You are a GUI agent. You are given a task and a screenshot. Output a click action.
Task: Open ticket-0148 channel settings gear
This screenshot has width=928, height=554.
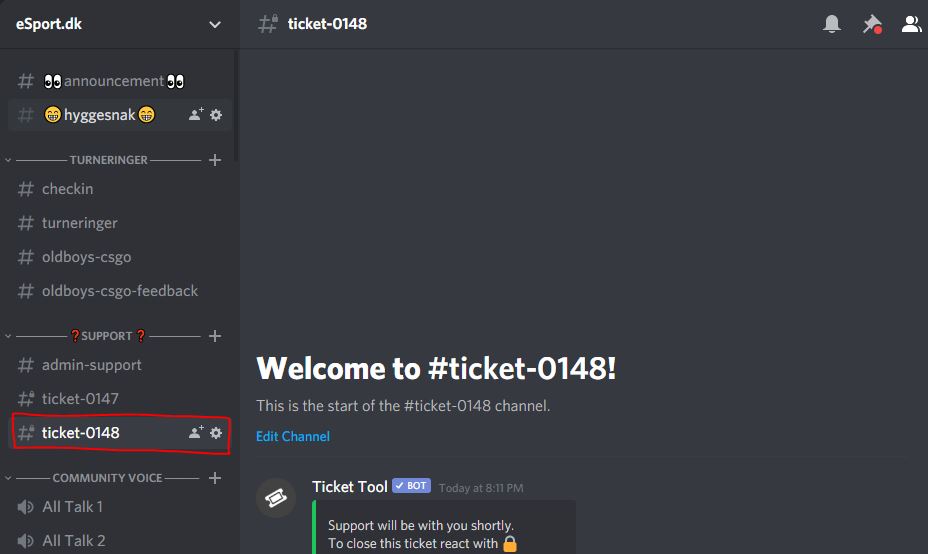tap(216, 433)
